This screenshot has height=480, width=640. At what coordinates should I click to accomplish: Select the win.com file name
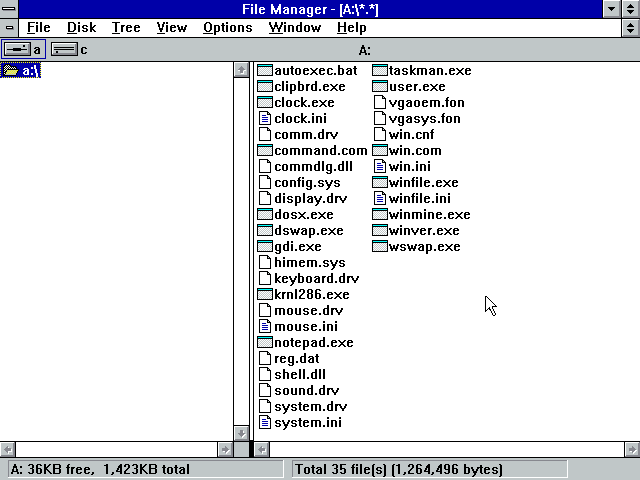tap(415, 151)
